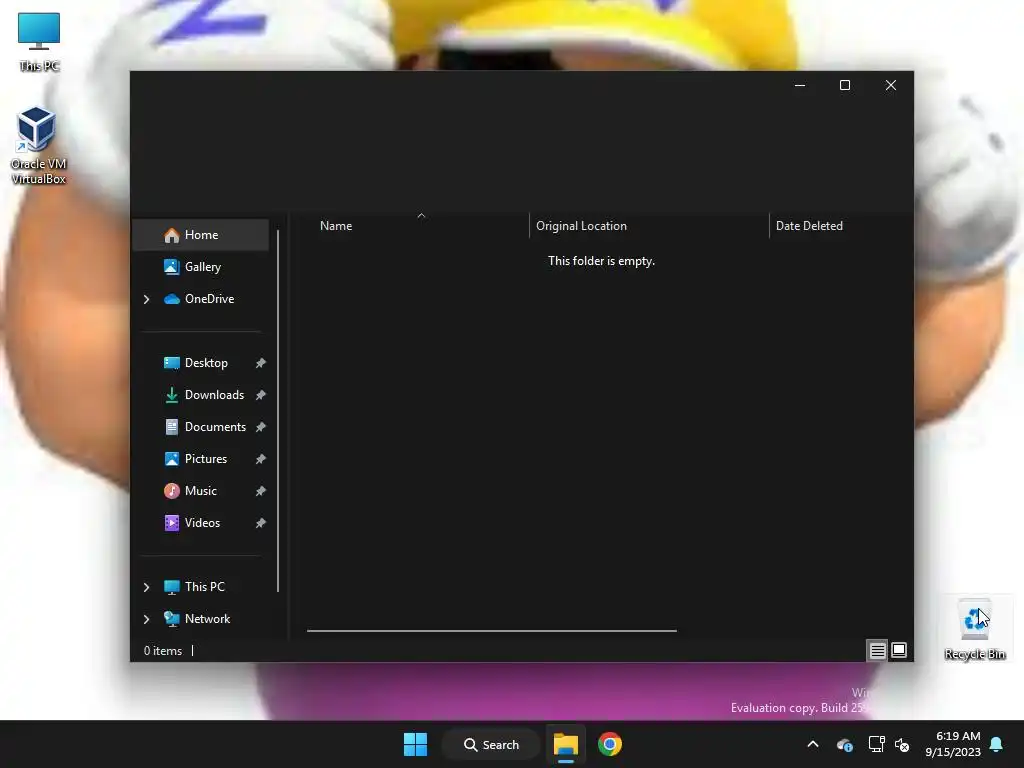Select Network label in navigation pane
The image size is (1024, 768).
(x=208, y=619)
